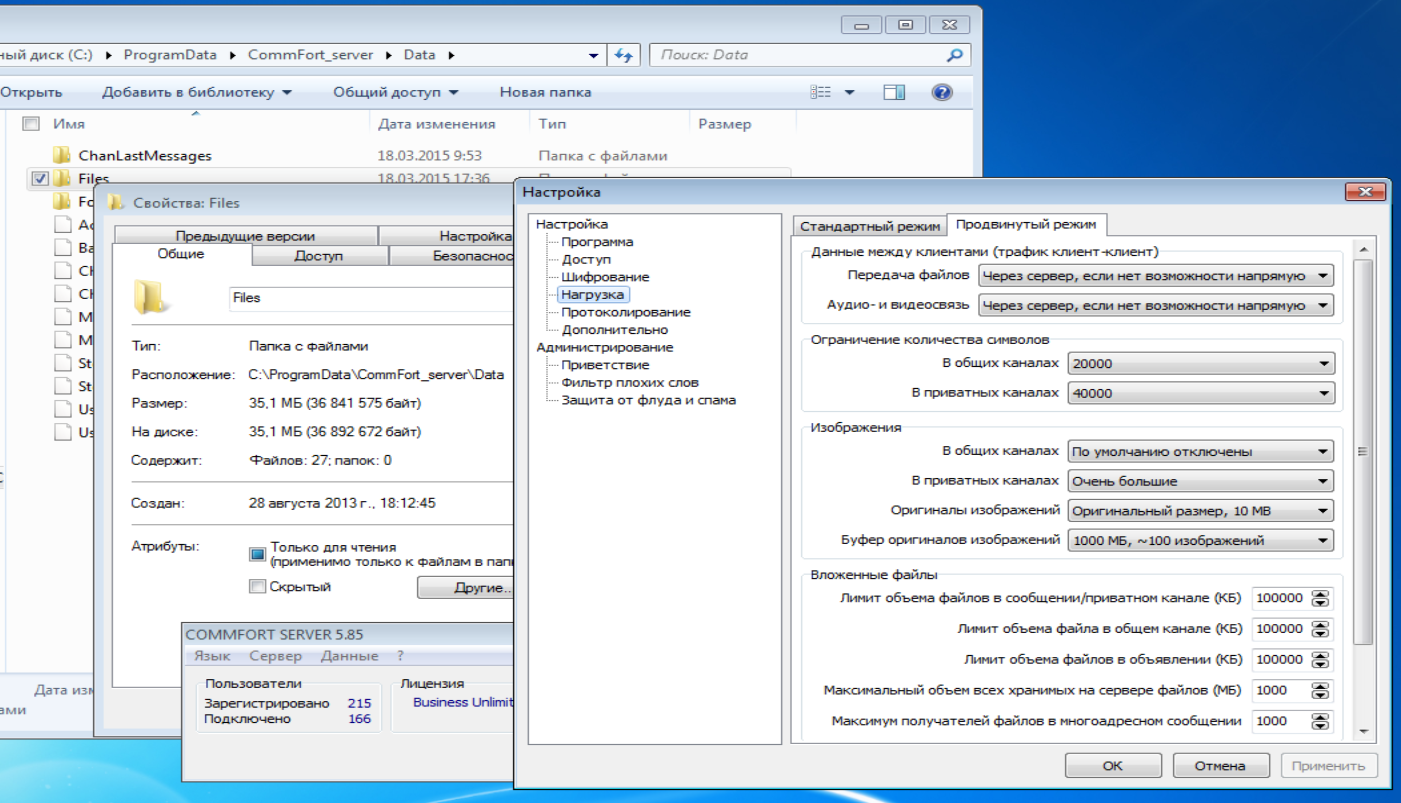Open the ChanLastMessages folder icon
Screen dimensions: 1401x803
[x=62, y=155]
